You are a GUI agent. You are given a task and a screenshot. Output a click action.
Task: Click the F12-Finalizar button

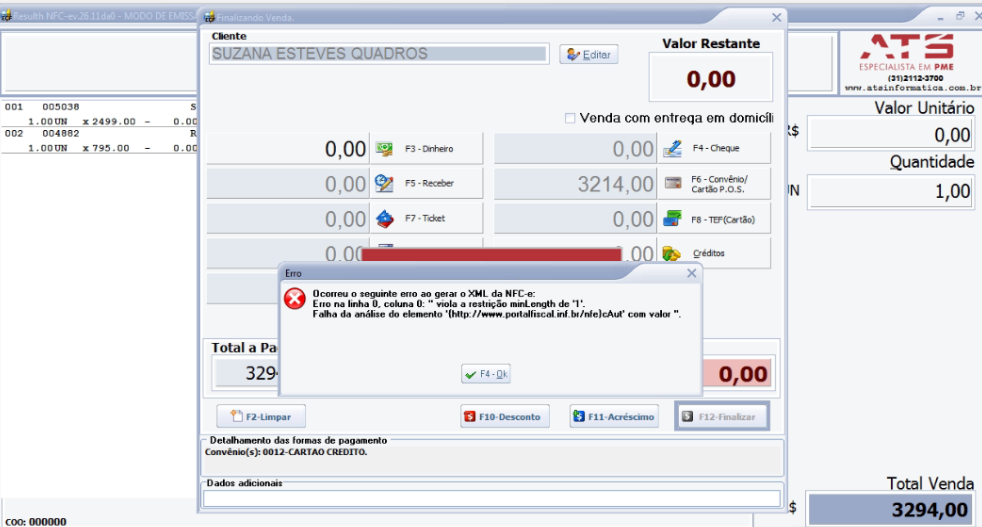(x=721, y=417)
